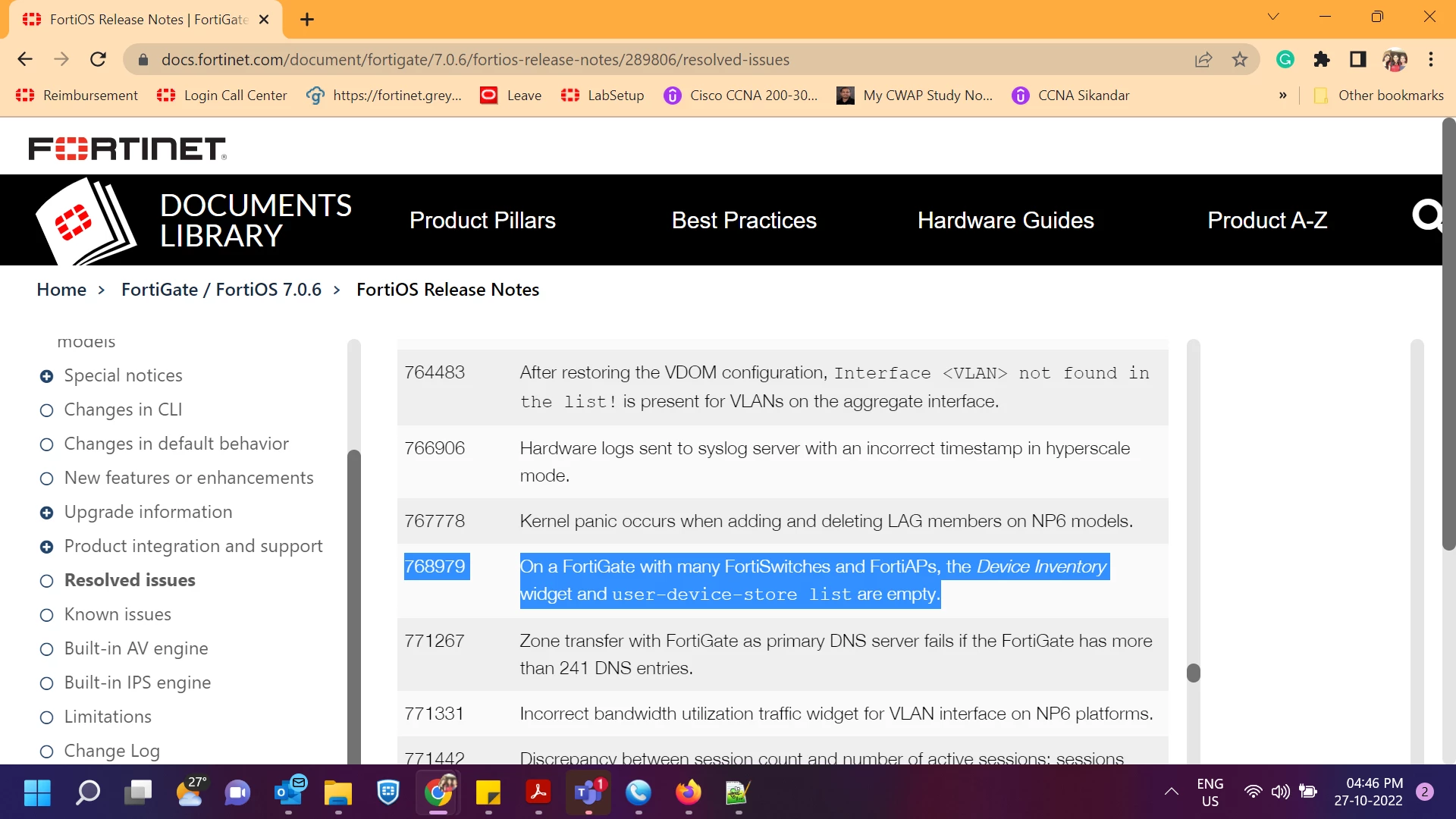Open File Explorer from the taskbar
The height and width of the screenshot is (819, 1456).
(338, 792)
